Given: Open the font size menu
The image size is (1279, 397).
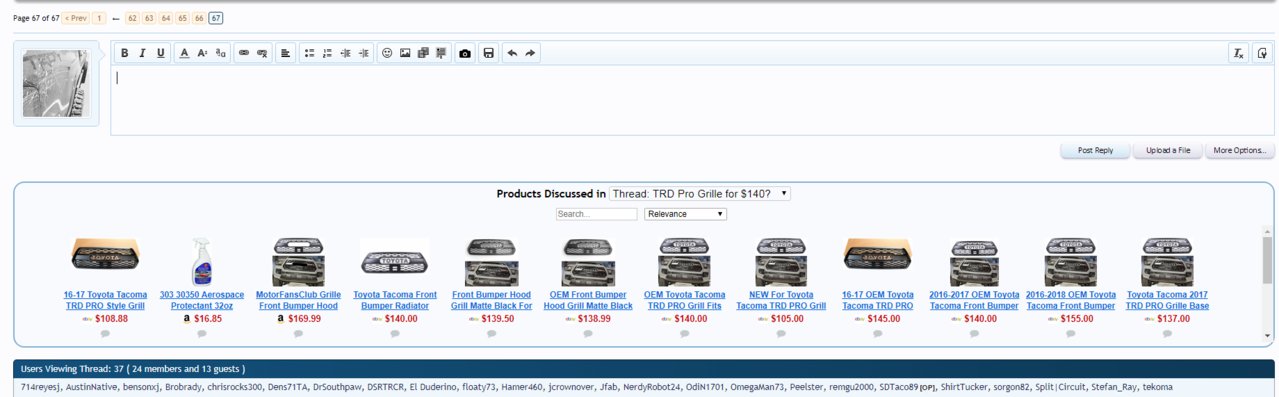Looking at the screenshot, I should point(202,53).
